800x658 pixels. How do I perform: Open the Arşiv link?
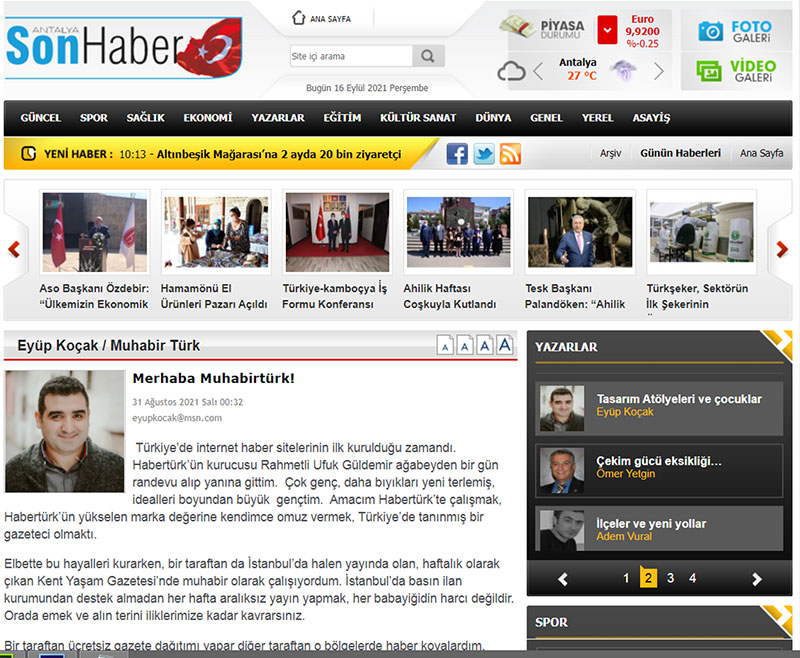[610, 153]
